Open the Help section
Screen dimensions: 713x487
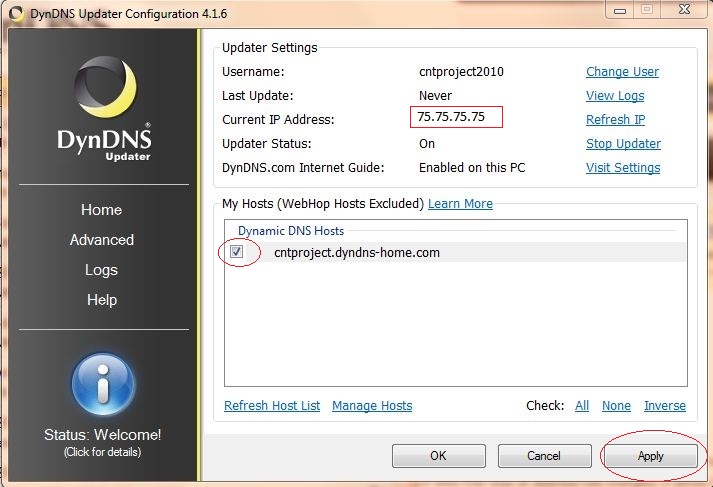(102, 300)
